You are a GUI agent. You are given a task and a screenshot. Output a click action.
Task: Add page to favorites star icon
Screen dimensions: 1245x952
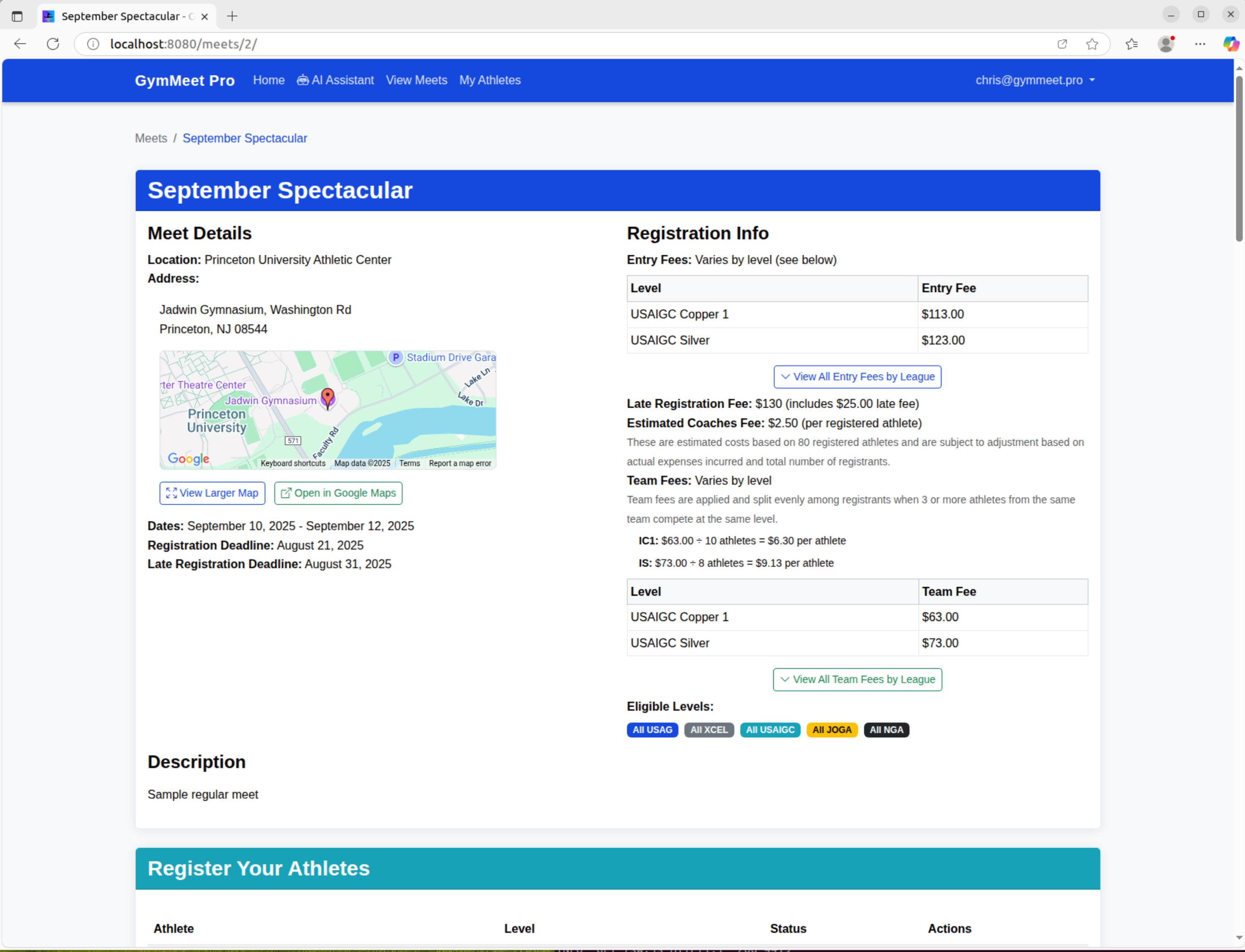[x=1092, y=43]
